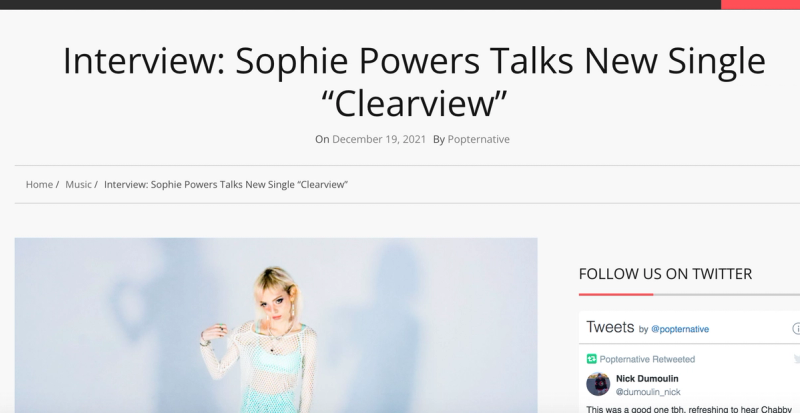Click the Popternative Retweeted label
800x413 pixels.
pyautogui.click(x=647, y=359)
